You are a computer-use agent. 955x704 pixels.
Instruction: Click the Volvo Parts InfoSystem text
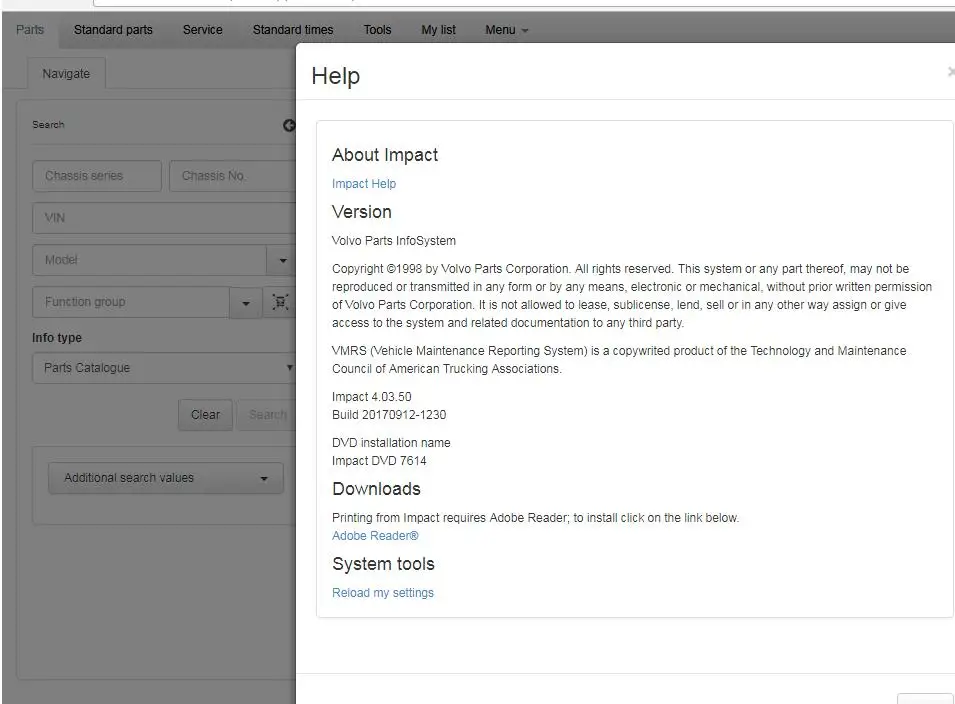coord(393,241)
